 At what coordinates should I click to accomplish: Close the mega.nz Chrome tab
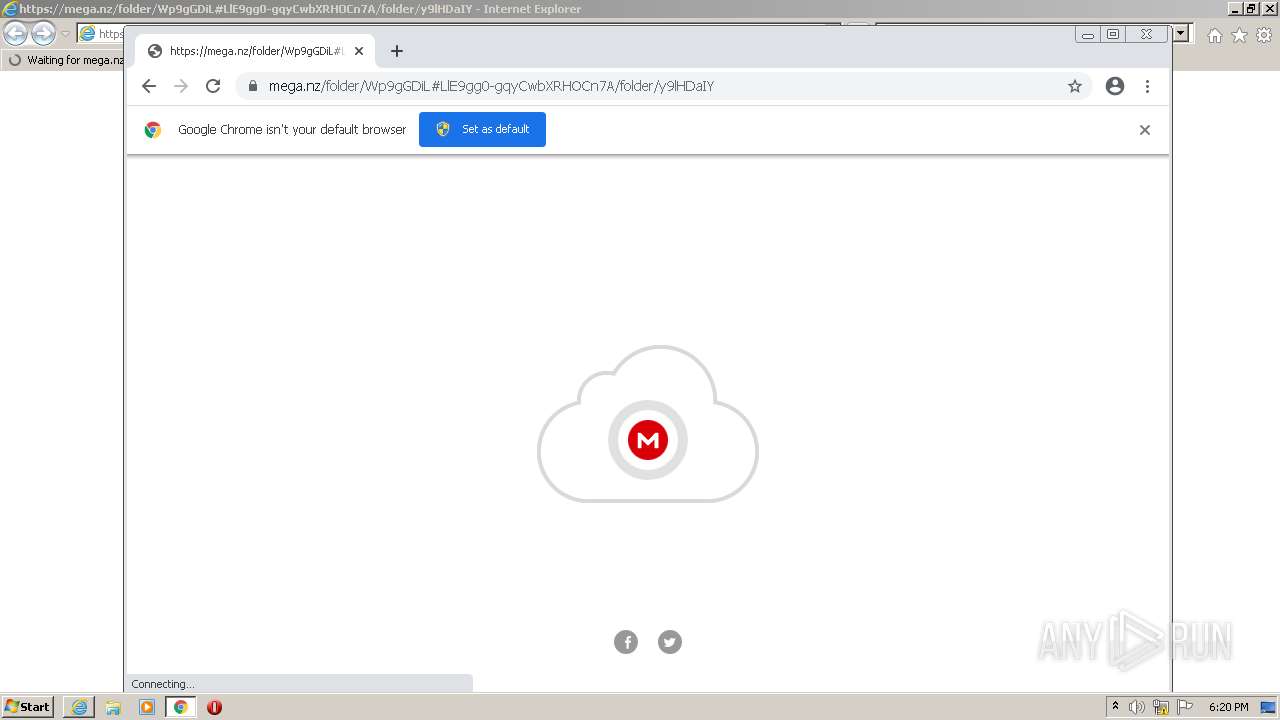pos(359,51)
